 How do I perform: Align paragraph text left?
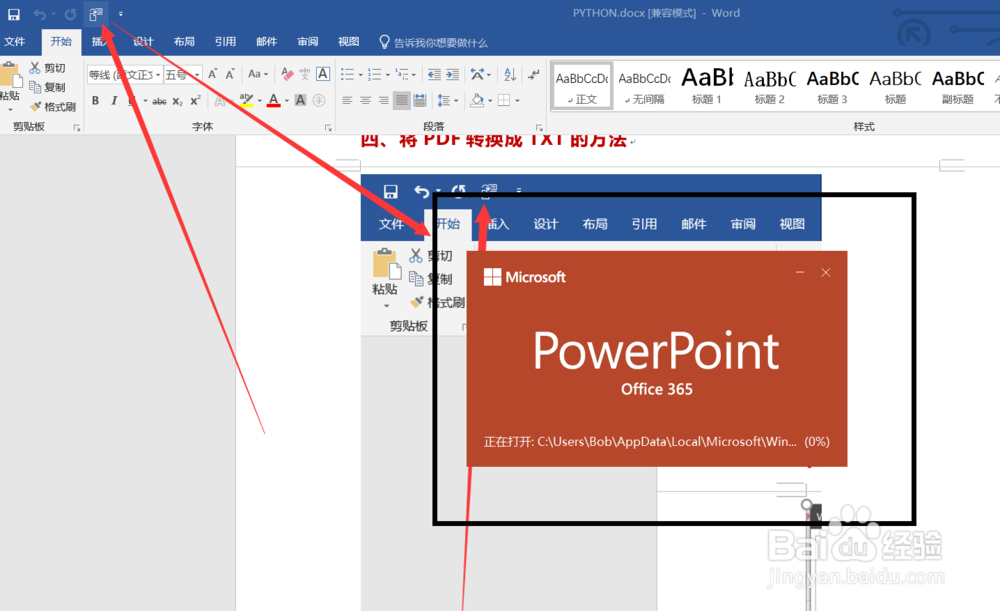(x=347, y=100)
